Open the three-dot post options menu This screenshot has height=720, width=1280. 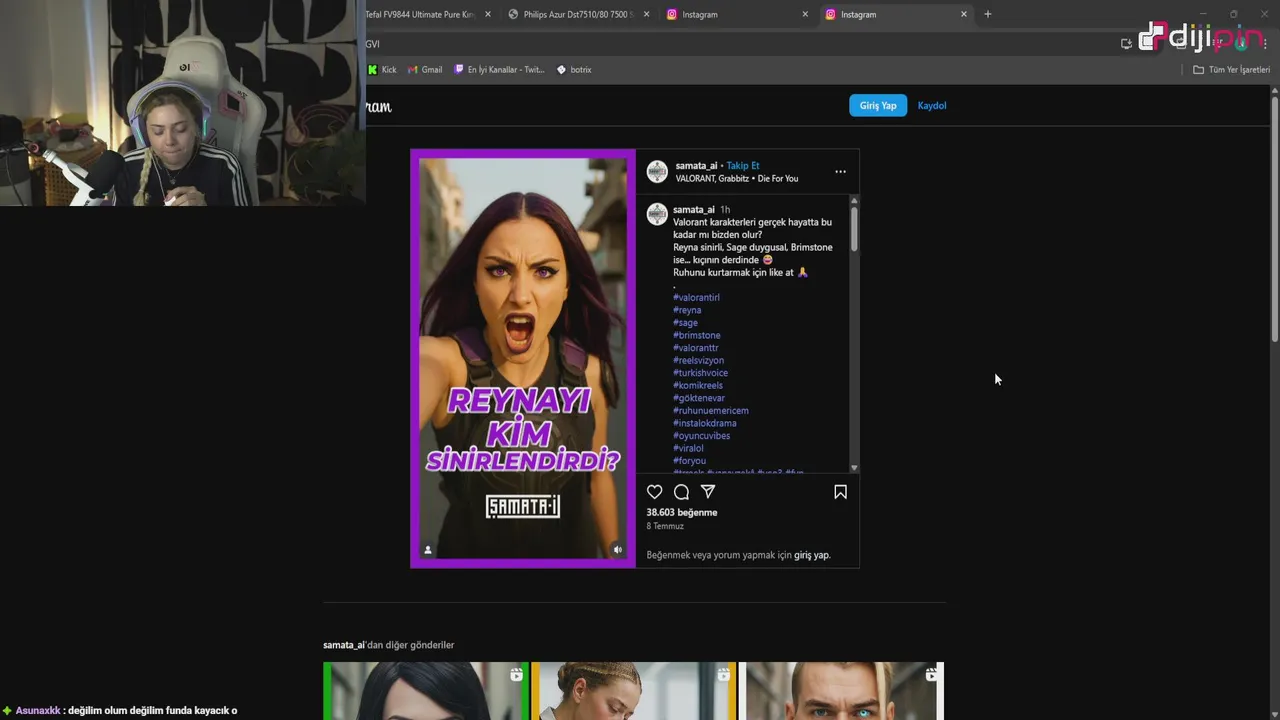coord(840,172)
